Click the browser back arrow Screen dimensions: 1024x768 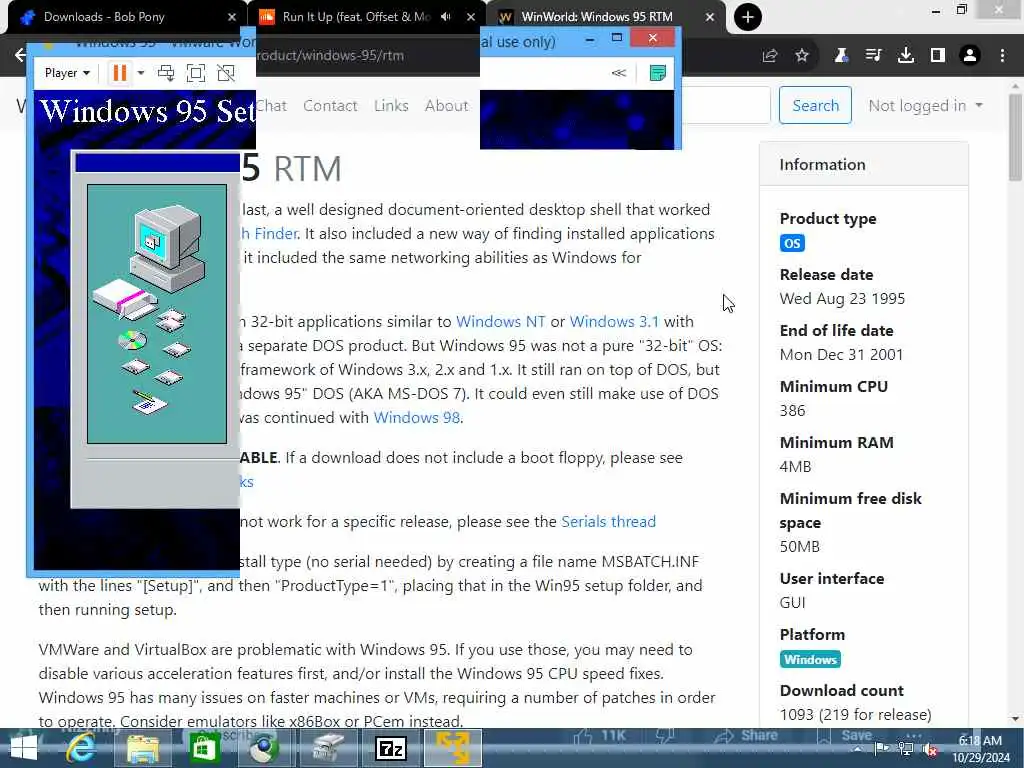20,55
